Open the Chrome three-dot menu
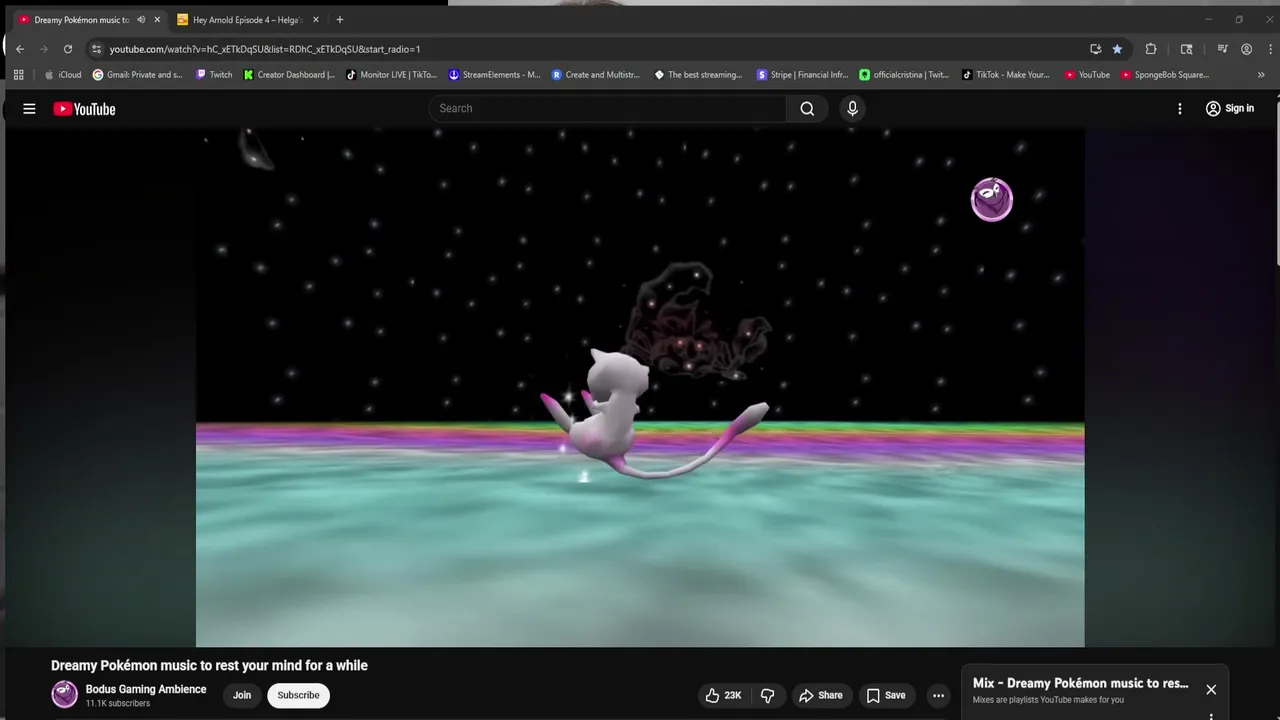This screenshot has height=720, width=1280. tap(1269, 49)
